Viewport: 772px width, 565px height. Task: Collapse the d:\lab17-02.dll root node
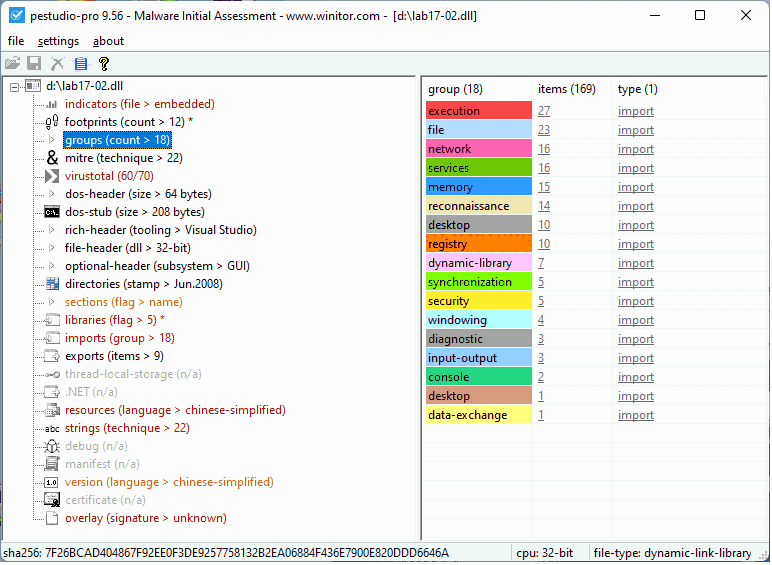click(x=15, y=87)
